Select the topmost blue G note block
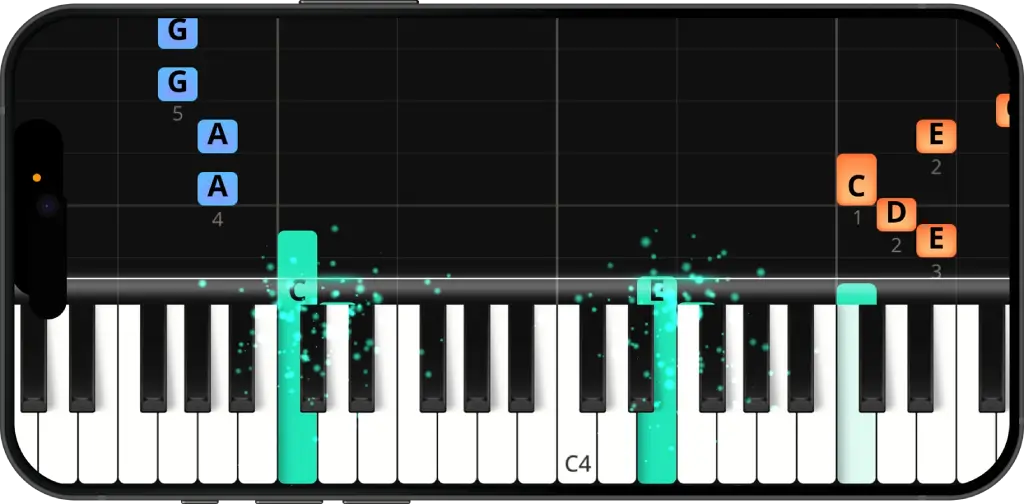This screenshot has width=1024, height=504. coord(178,32)
